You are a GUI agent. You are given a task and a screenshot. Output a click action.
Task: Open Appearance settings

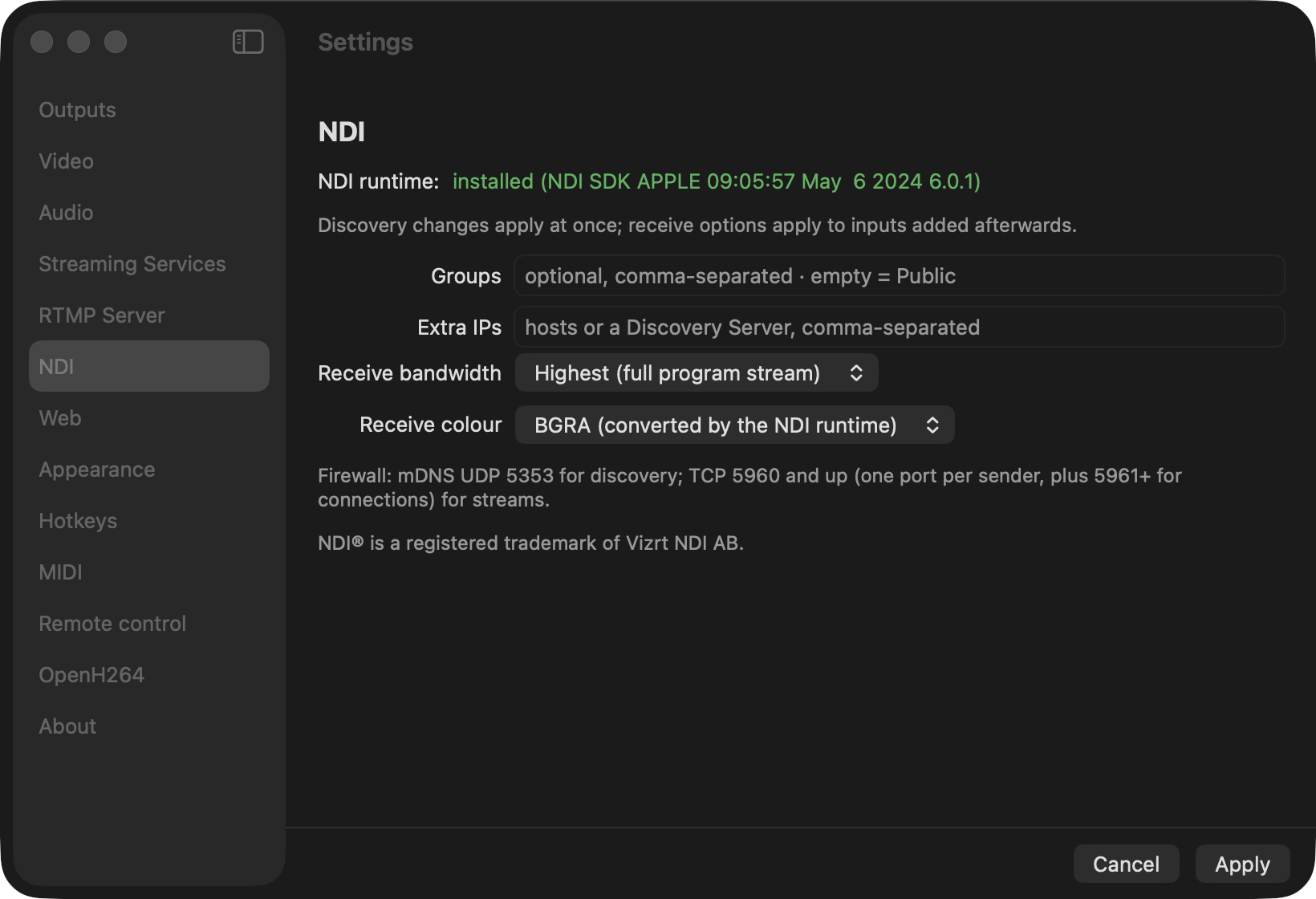148,470
